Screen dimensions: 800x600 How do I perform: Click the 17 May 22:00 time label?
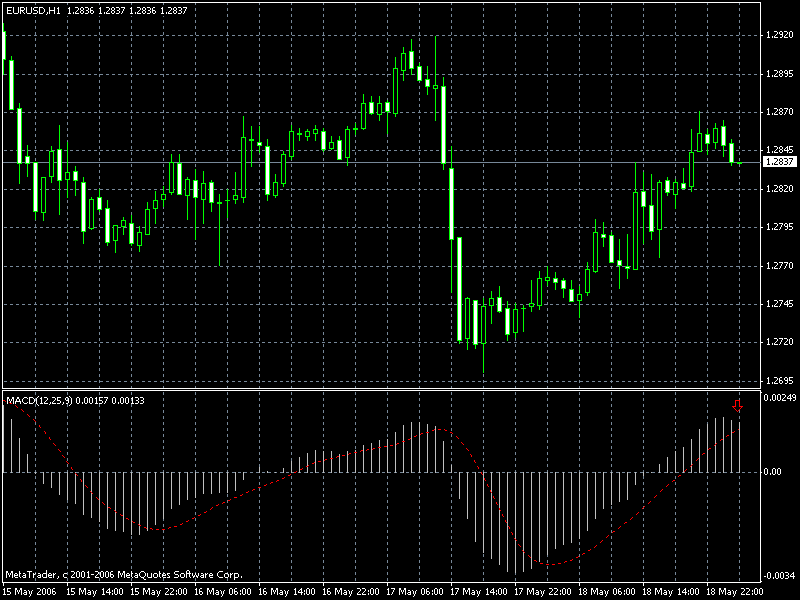tap(543, 592)
